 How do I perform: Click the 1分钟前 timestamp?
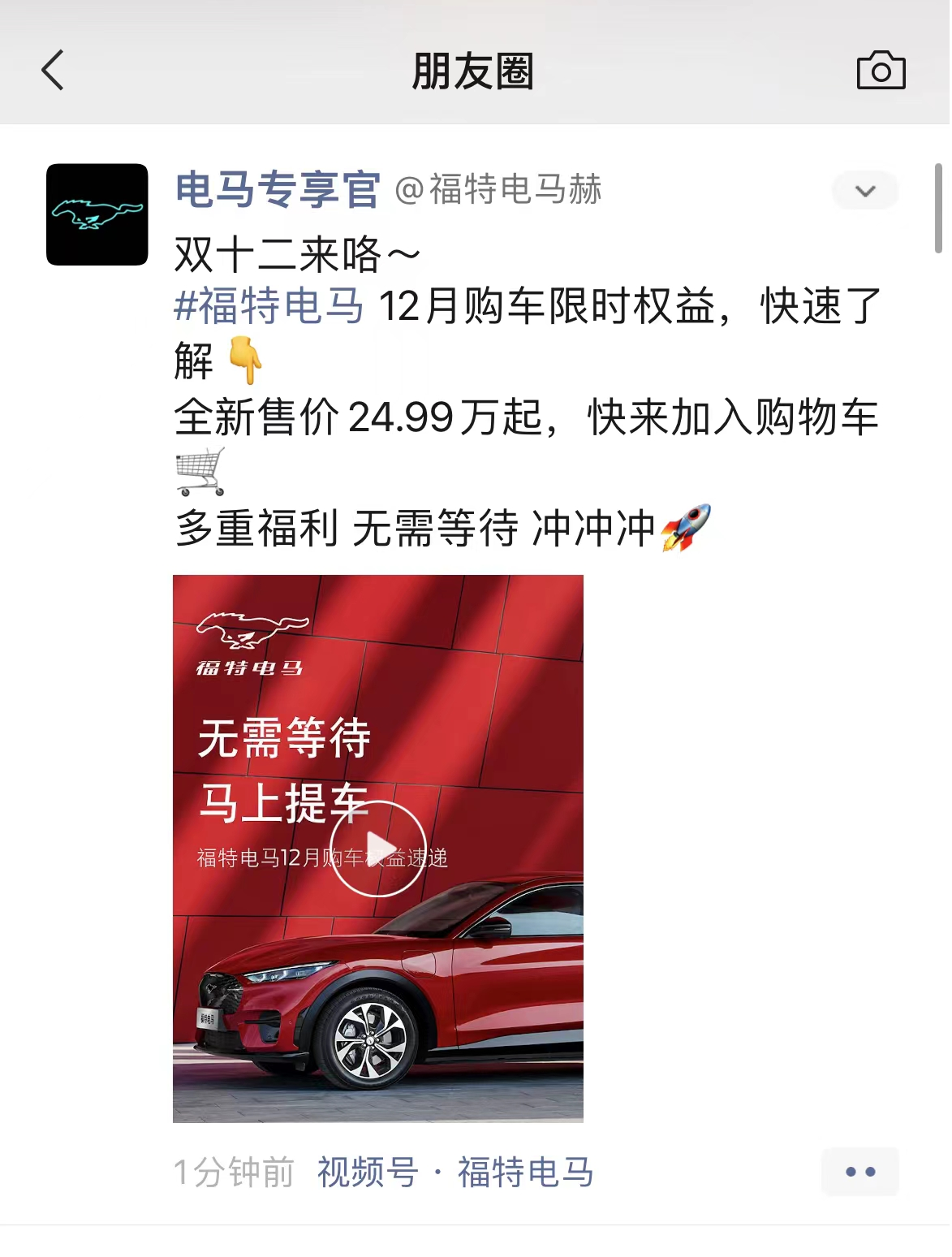[x=234, y=1173]
